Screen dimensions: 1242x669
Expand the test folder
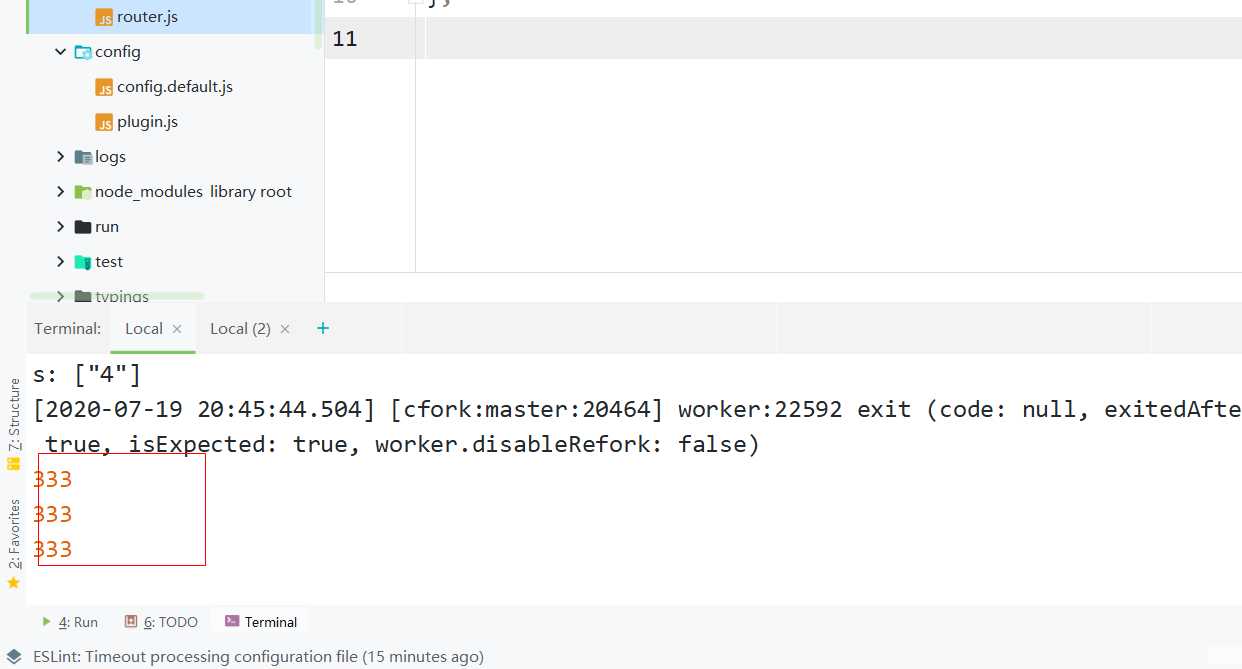61,262
